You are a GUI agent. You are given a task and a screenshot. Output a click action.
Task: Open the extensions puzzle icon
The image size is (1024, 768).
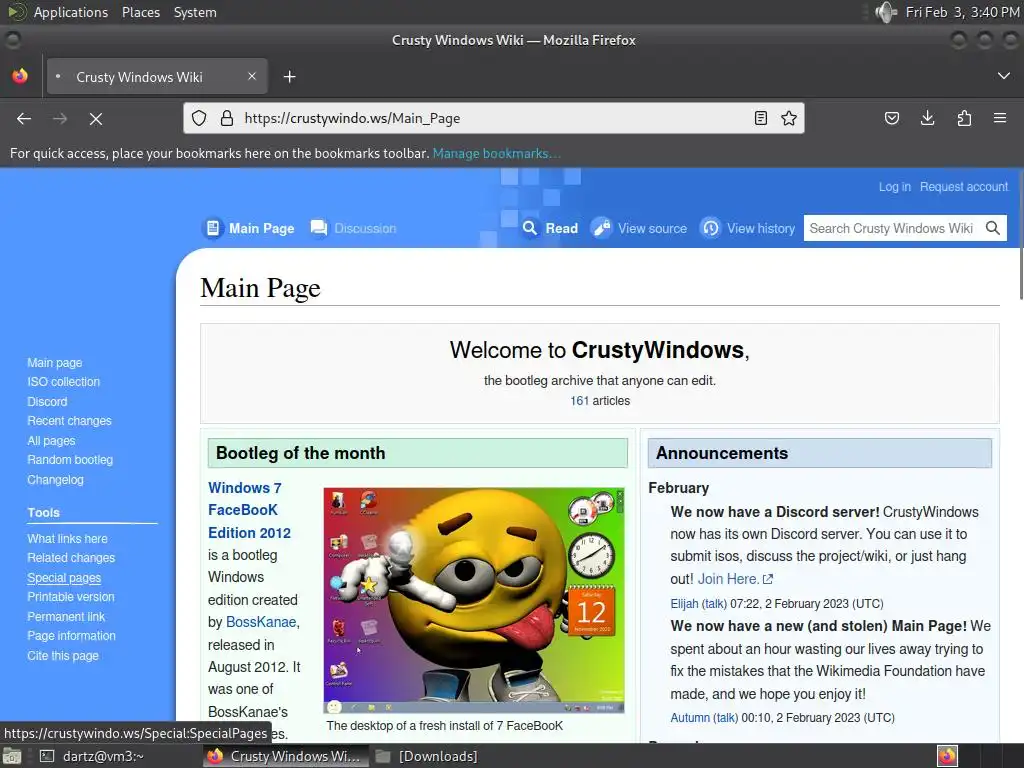tap(964, 118)
